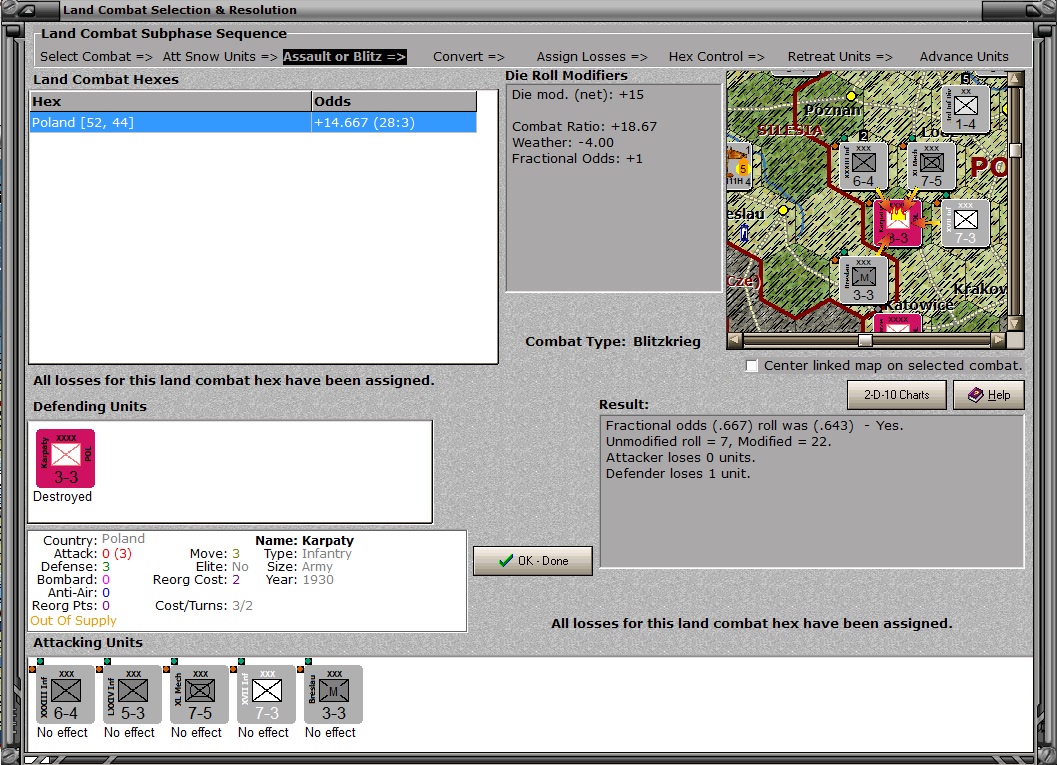The height and width of the screenshot is (765, 1057).
Task: Click the Fractional odds (.667) roll result line
Action: (754, 425)
